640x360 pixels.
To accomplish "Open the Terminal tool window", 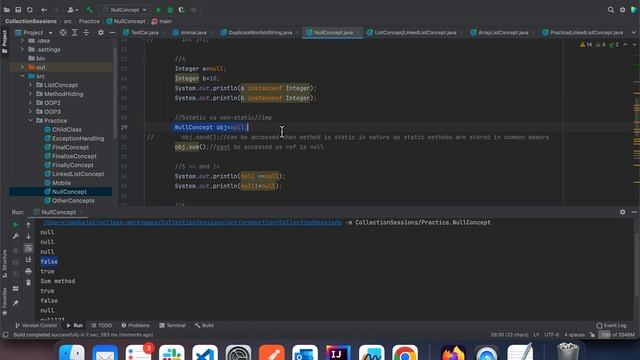I will pyautogui.click(x=172, y=325).
